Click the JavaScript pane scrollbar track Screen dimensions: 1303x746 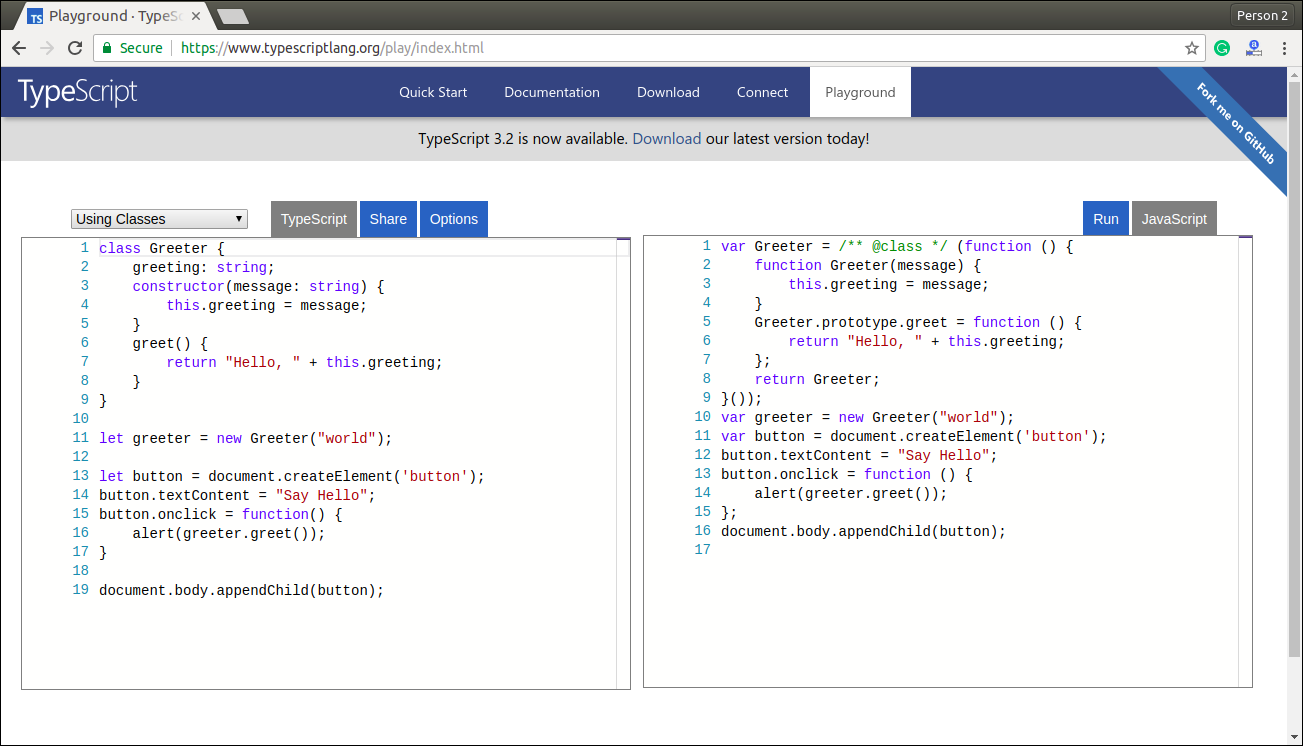(x=1245, y=461)
